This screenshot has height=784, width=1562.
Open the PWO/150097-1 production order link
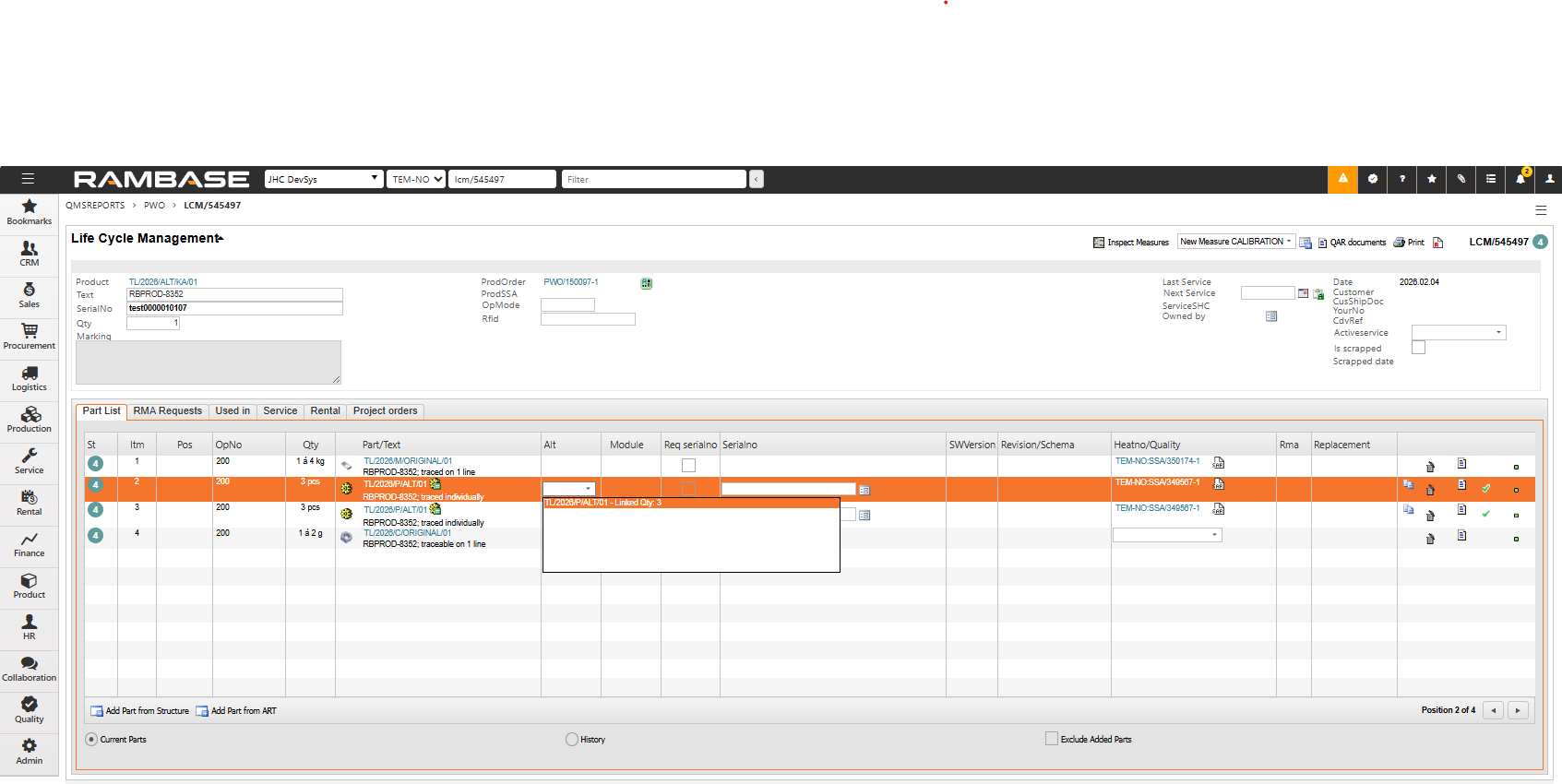[570, 282]
